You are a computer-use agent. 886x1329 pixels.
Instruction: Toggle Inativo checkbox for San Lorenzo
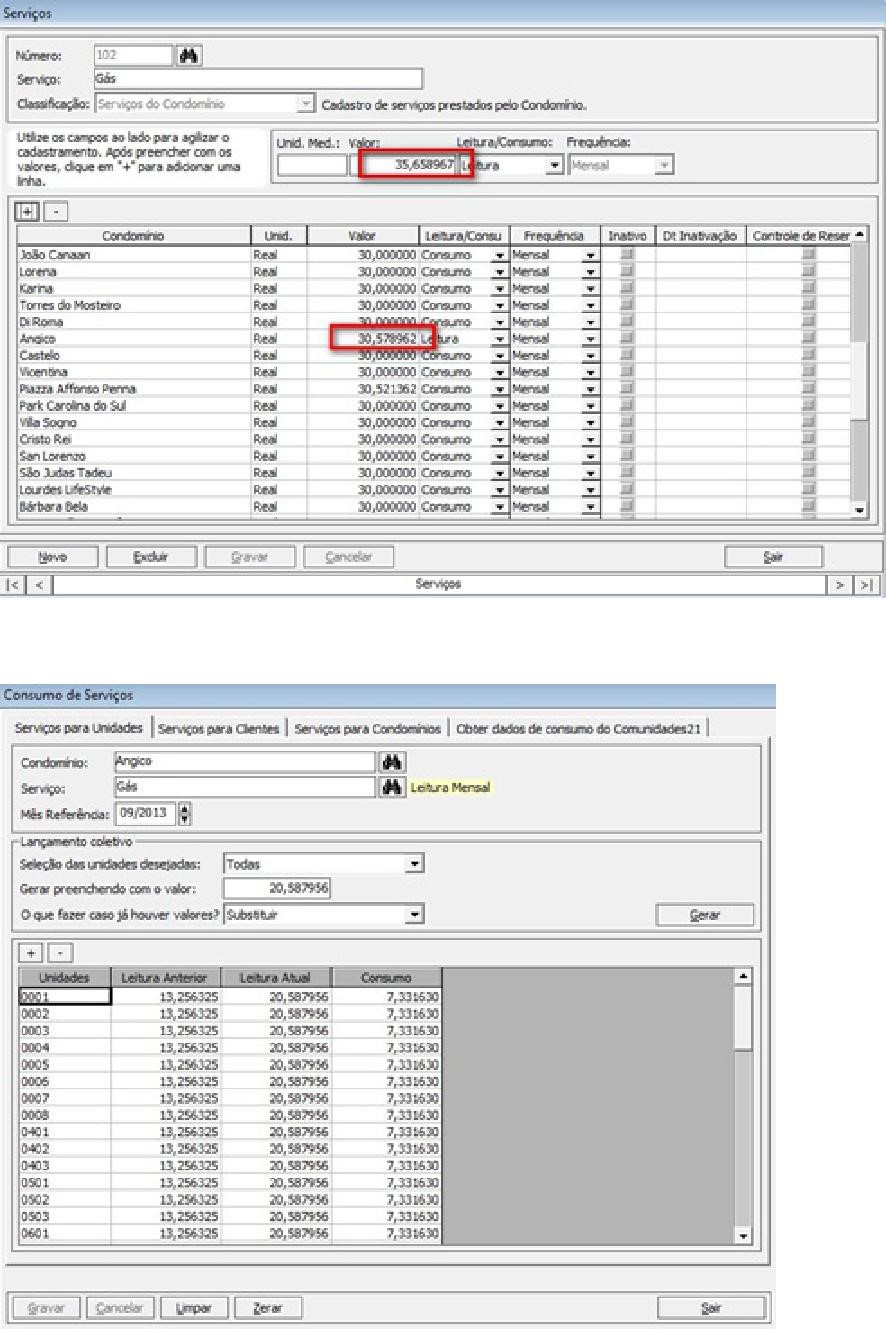pyautogui.click(x=627, y=456)
